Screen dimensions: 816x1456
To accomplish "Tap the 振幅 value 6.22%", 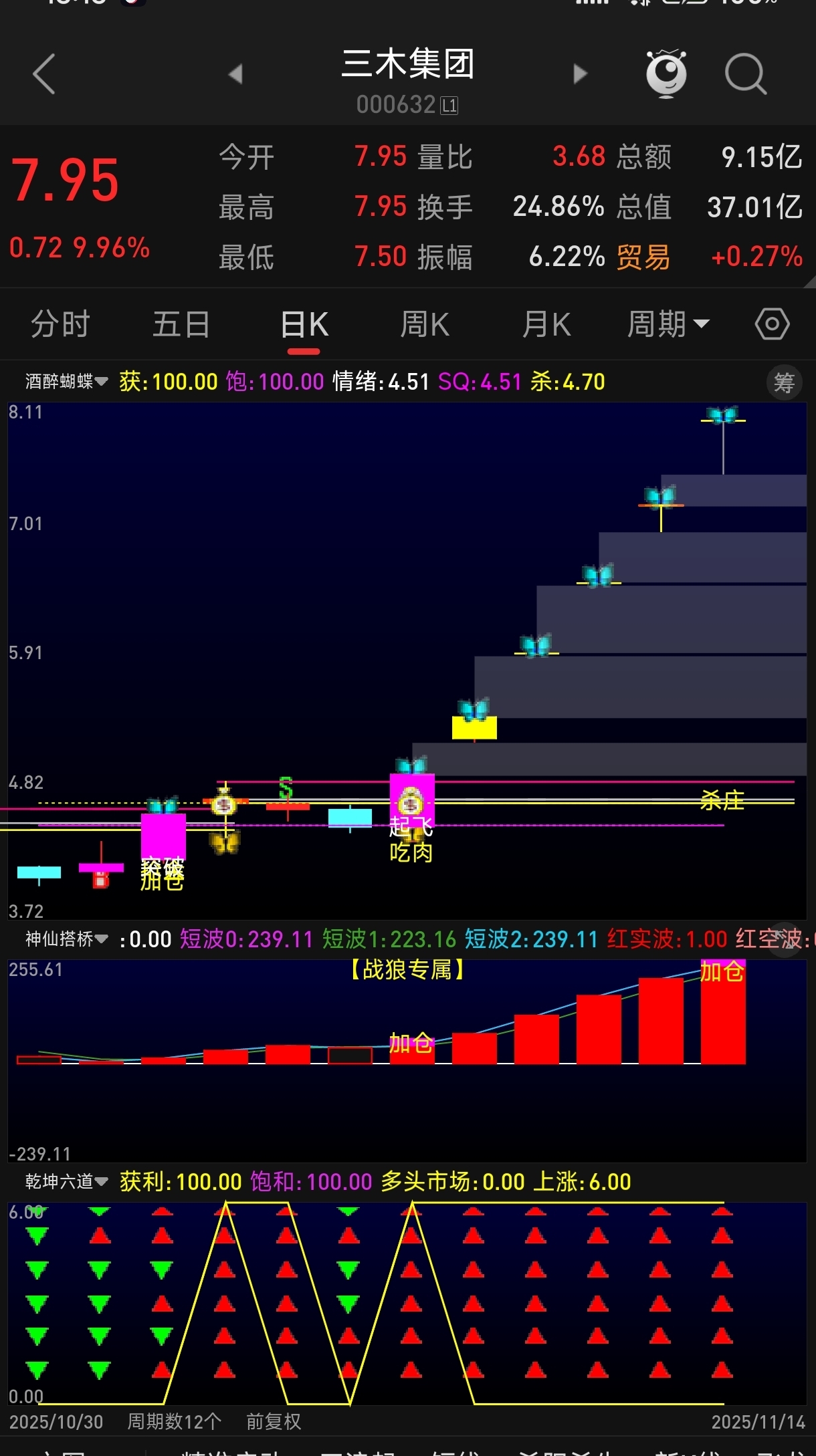I will point(567,257).
